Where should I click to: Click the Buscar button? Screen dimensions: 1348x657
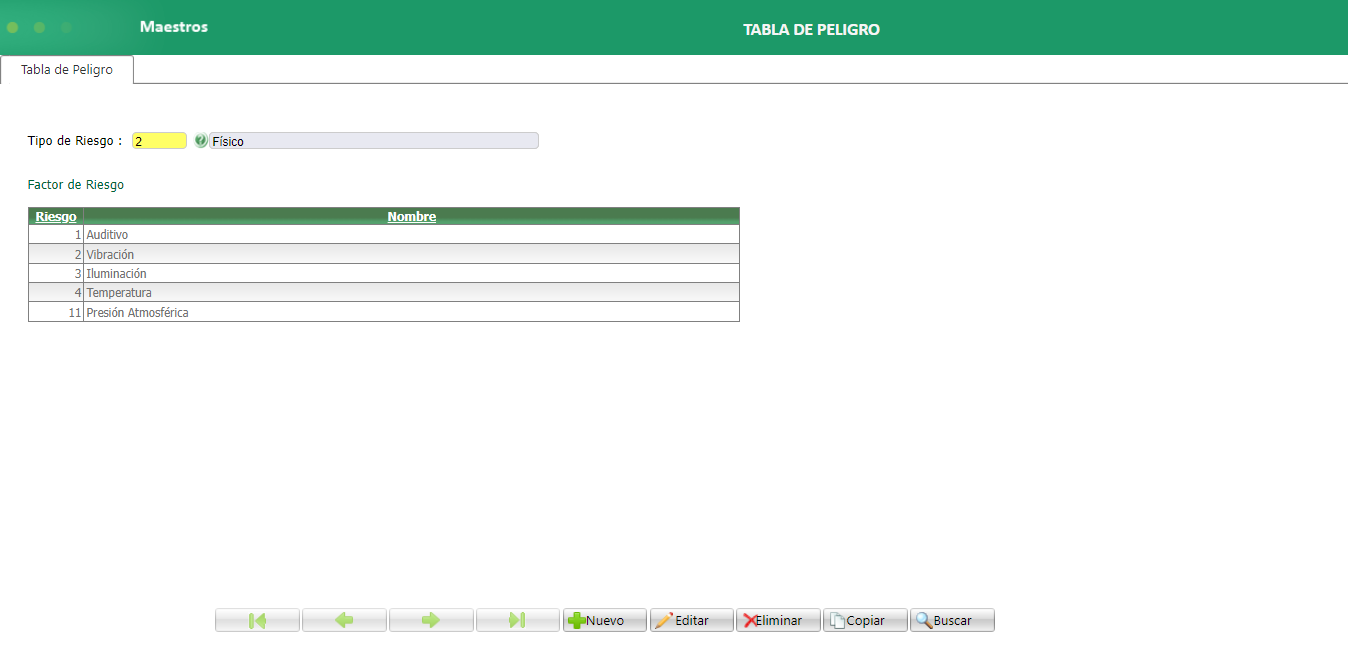point(953,620)
